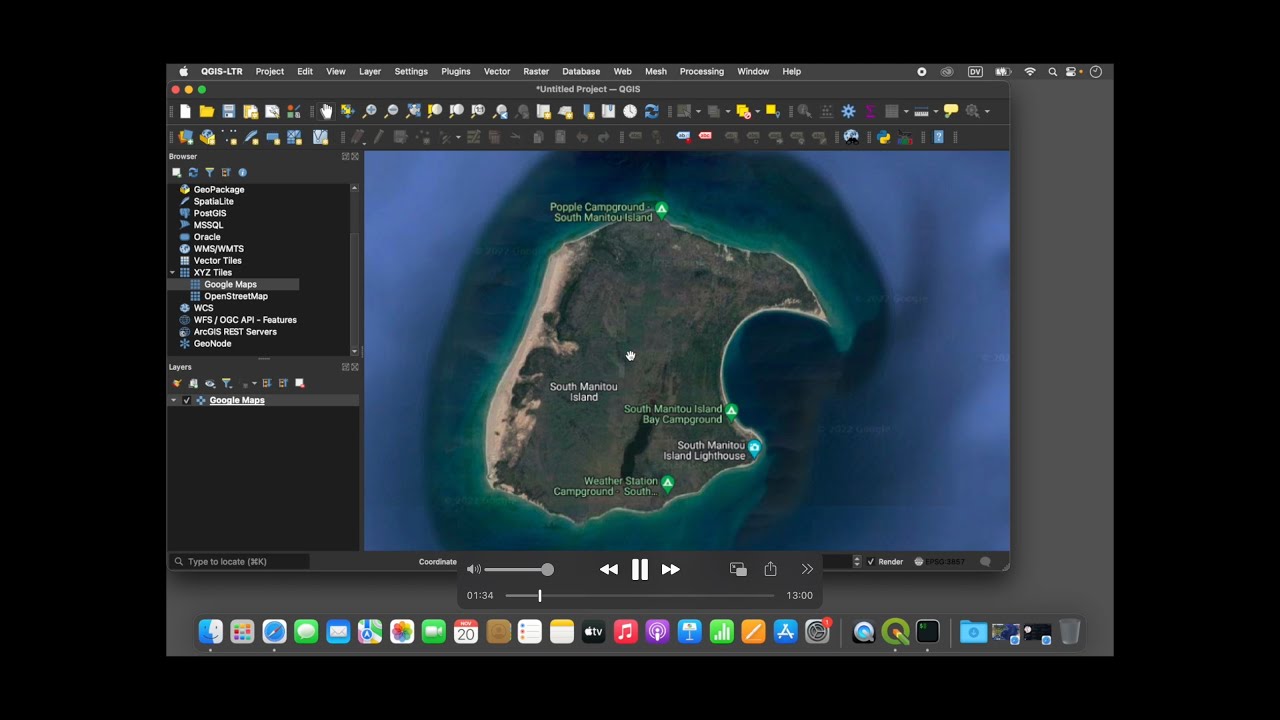Select OpenStreetMap in the Browser tree
Viewport: 1280px width, 720px height.
tap(236, 296)
